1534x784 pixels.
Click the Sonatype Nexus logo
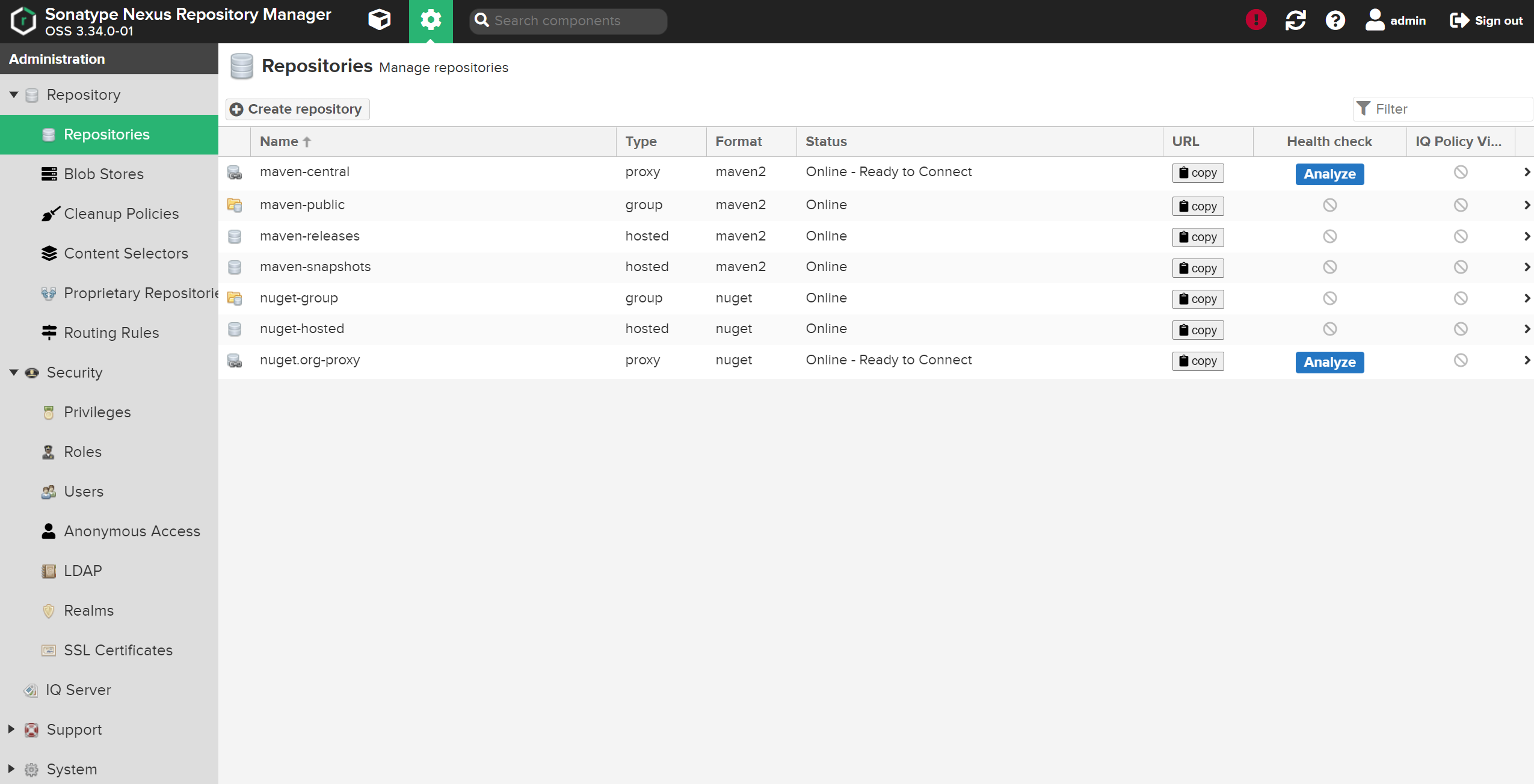[23, 21]
